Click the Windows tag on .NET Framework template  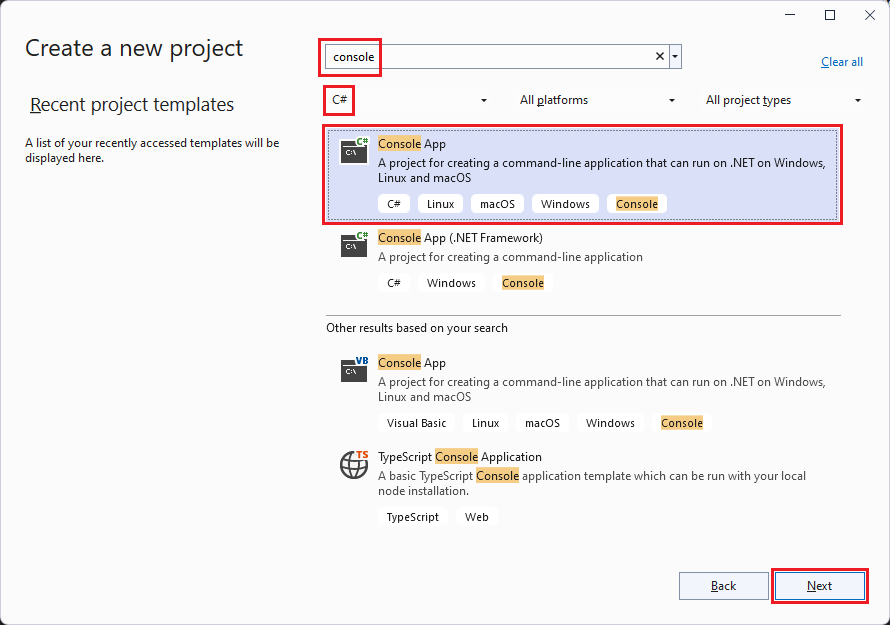[451, 282]
